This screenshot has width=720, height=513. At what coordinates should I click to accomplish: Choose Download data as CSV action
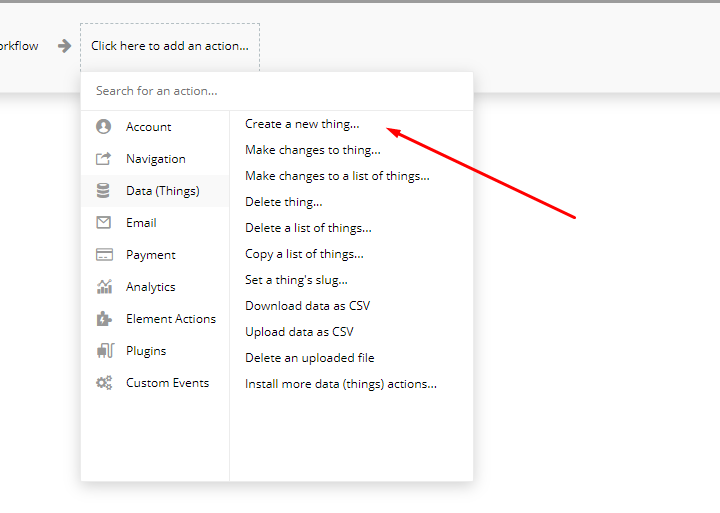pyautogui.click(x=307, y=306)
